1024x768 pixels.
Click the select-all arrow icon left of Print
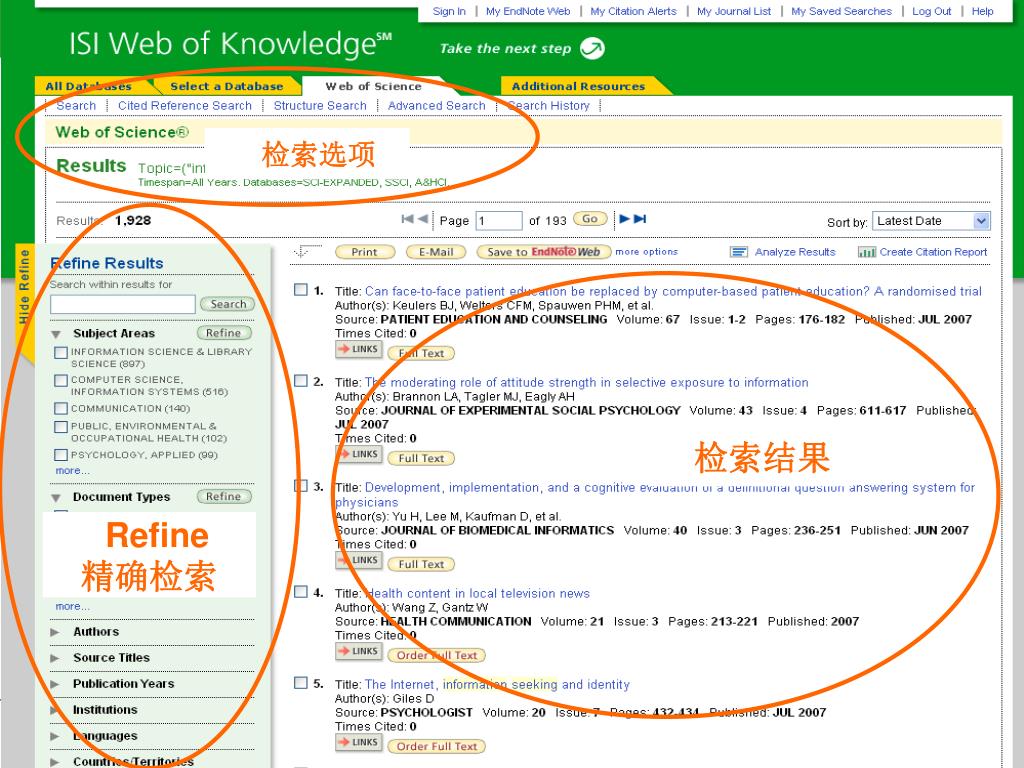coord(306,251)
